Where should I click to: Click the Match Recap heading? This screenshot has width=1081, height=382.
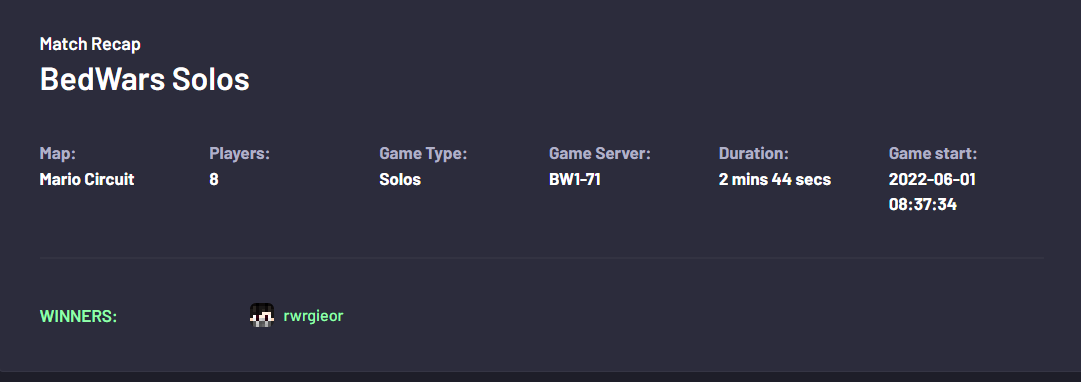[90, 43]
